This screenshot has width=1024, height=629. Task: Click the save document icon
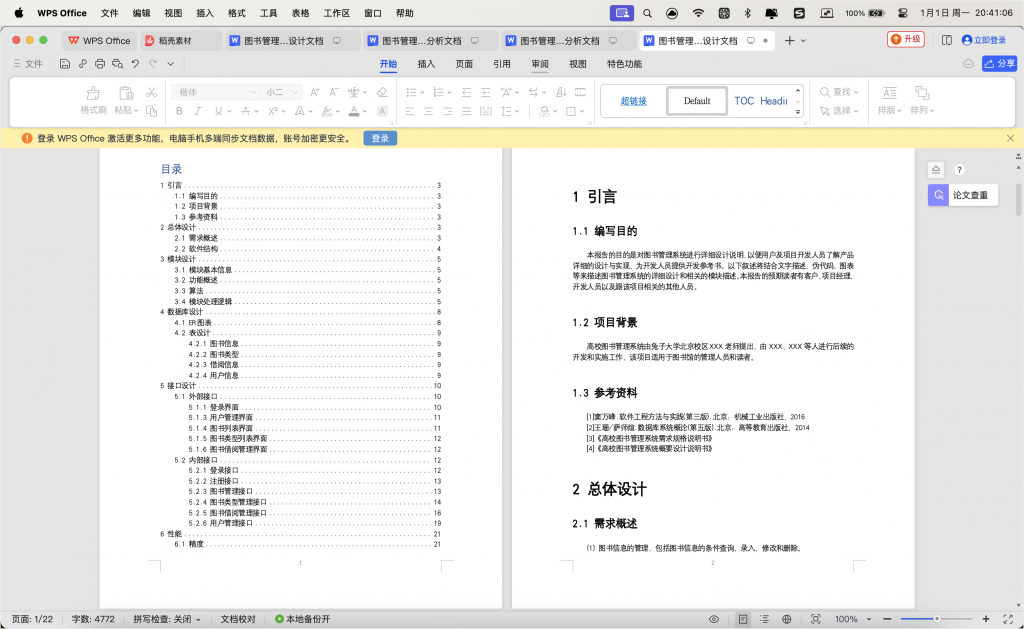coord(64,63)
